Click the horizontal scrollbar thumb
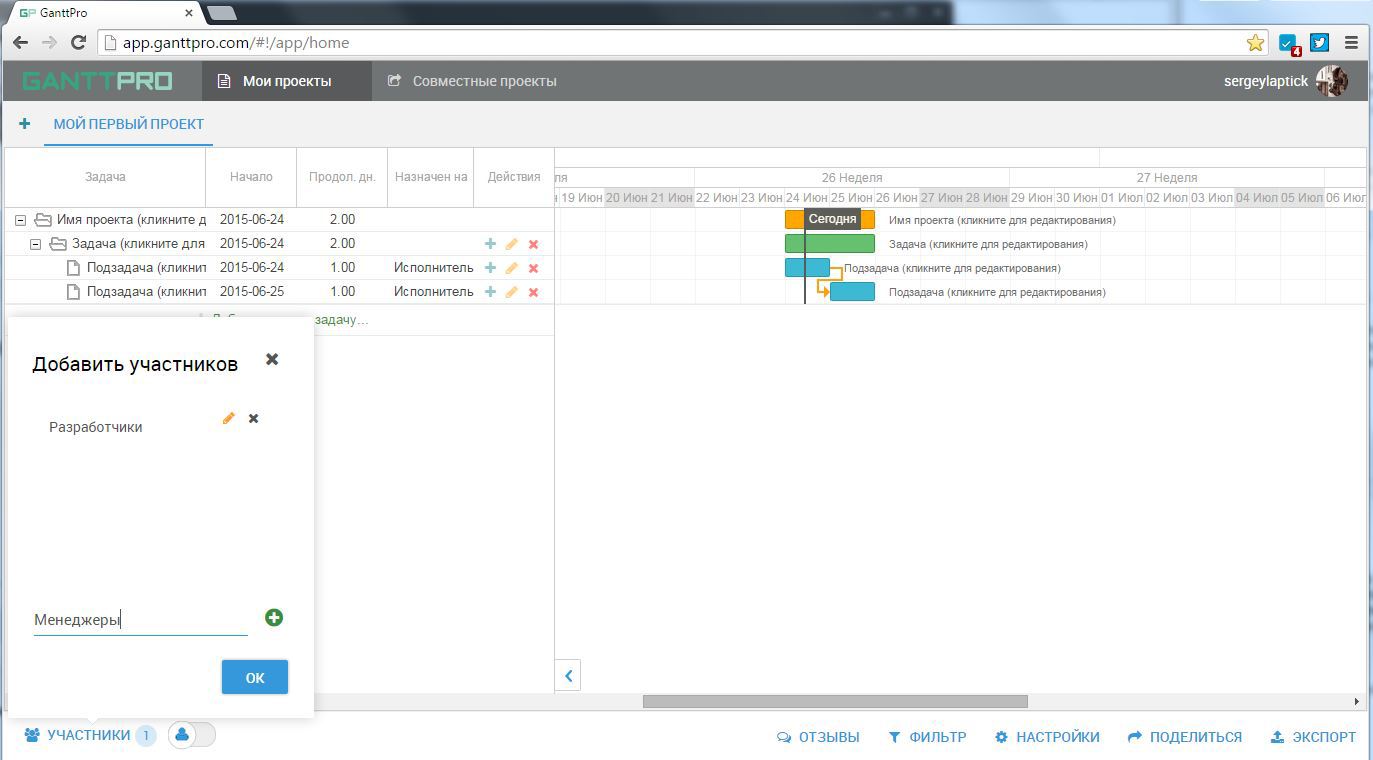Screen dimensions: 1373x760 (835, 701)
